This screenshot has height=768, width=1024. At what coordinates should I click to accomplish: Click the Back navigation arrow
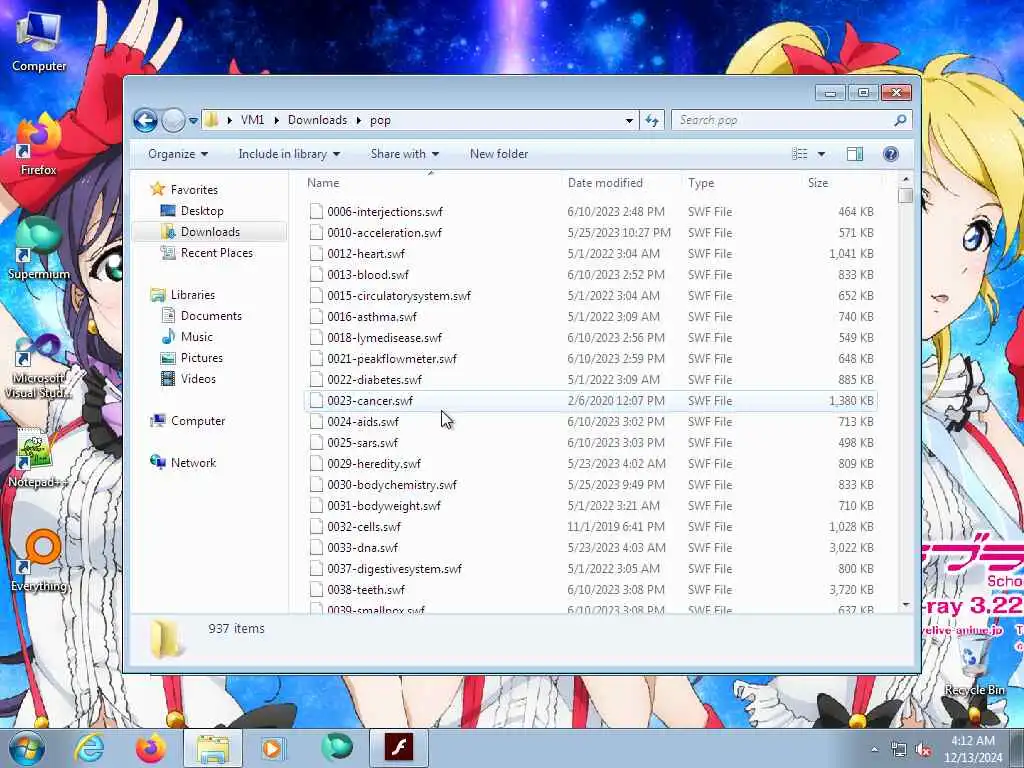[145, 120]
